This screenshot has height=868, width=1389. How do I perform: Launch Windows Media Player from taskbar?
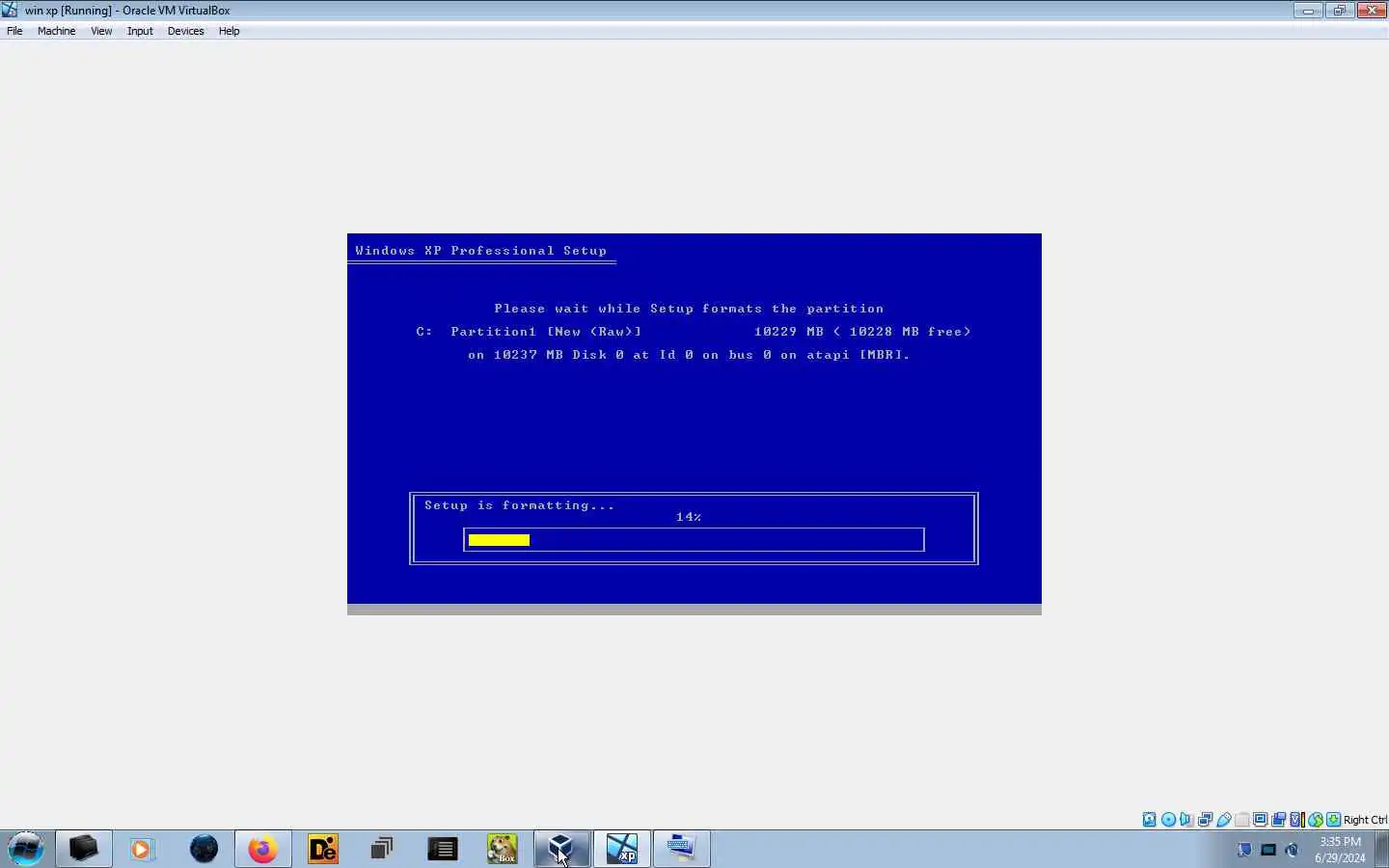(143, 849)
